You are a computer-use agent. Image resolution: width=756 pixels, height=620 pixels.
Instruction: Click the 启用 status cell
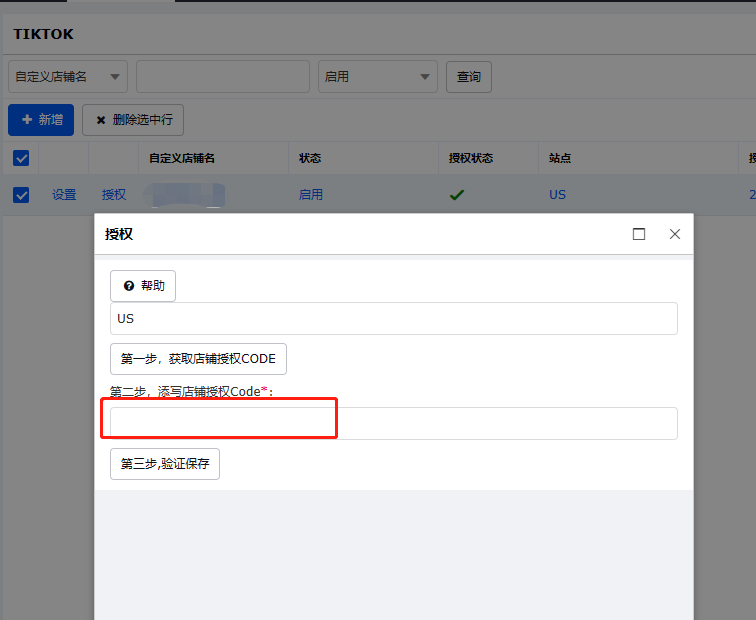[310, 195]
